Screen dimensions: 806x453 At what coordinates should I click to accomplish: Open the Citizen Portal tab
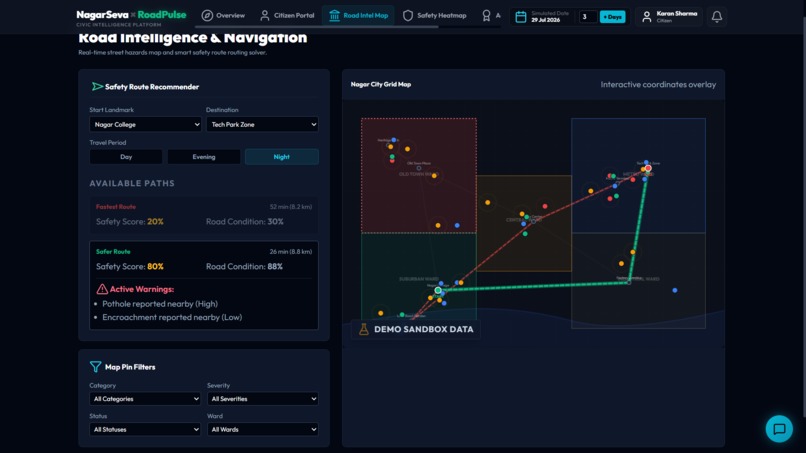click(287, 15)
